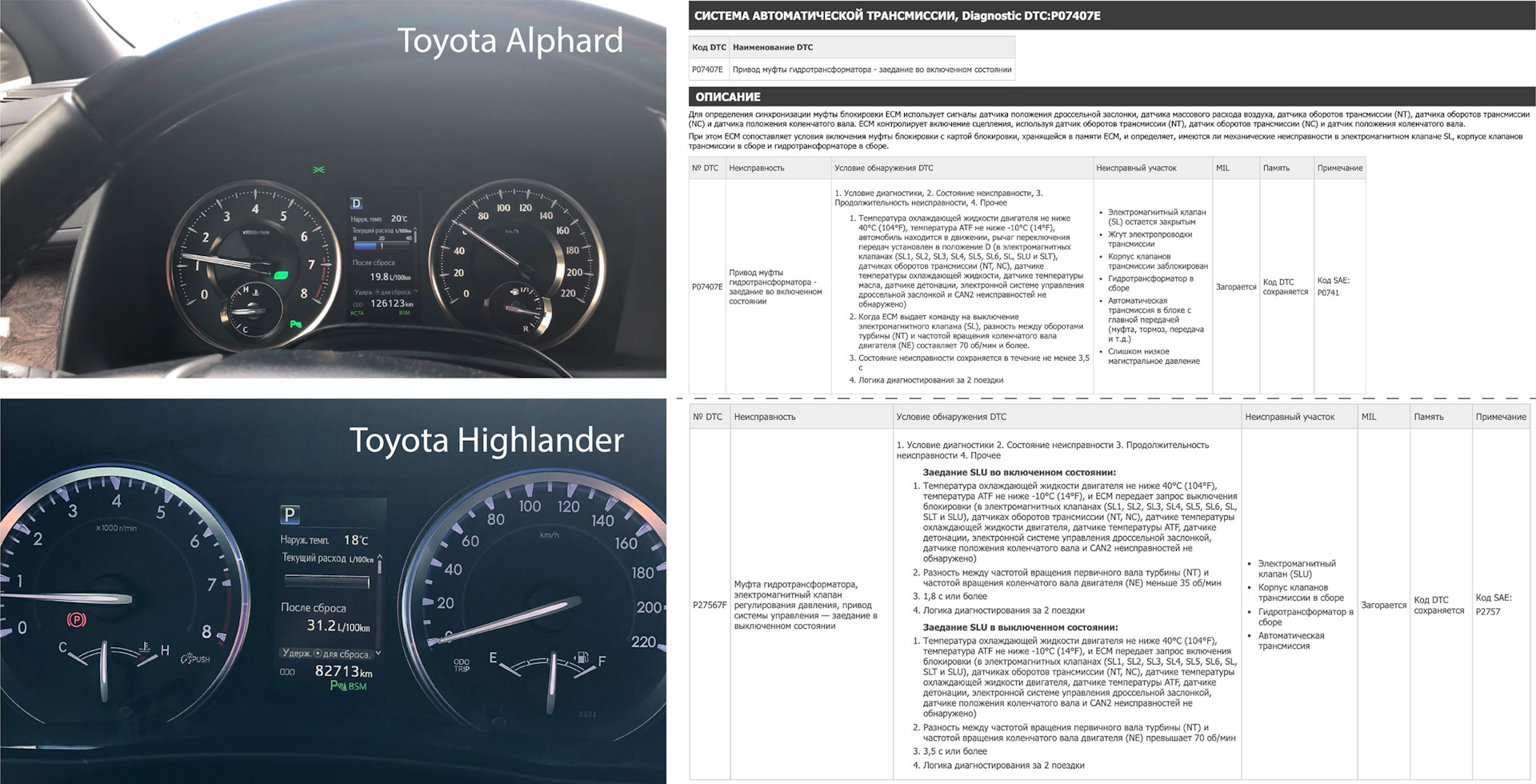Select the "ОПИСАНИЕ" section heading

pyautogui.click(x=727, y=97)
